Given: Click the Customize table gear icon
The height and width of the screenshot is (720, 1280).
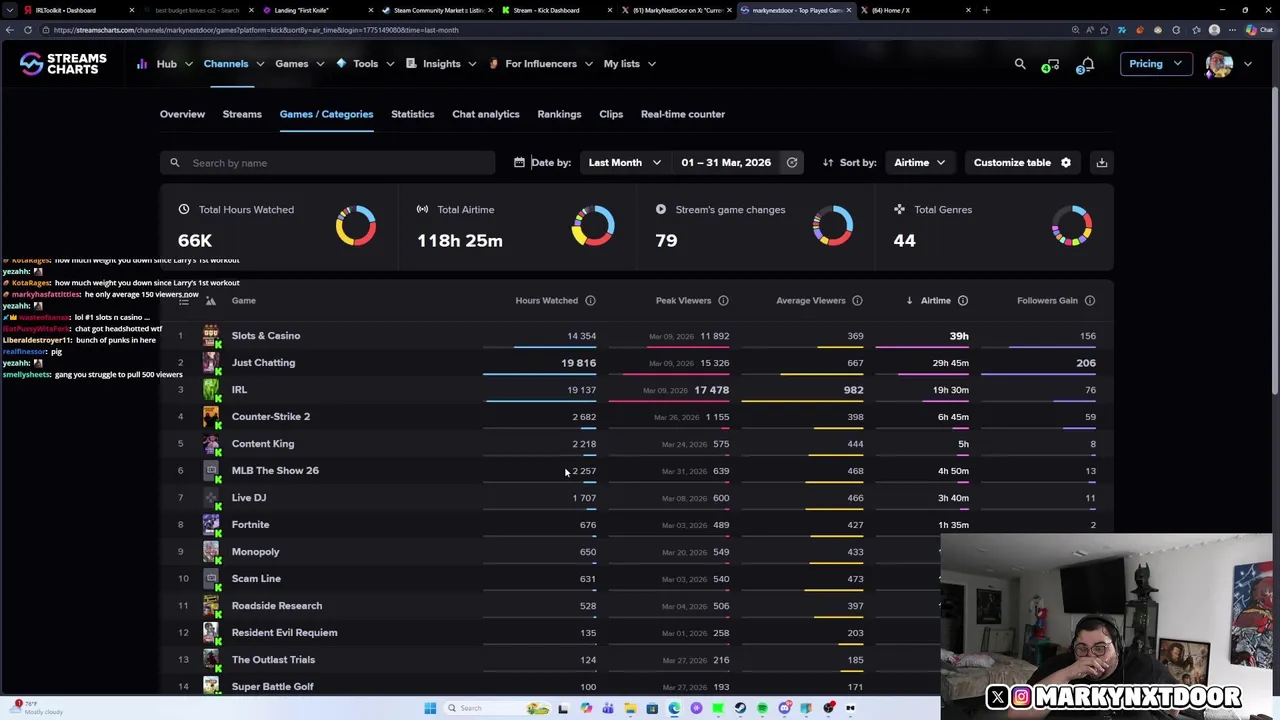Looking at the screenshot, I should [x=1066, y=162].
